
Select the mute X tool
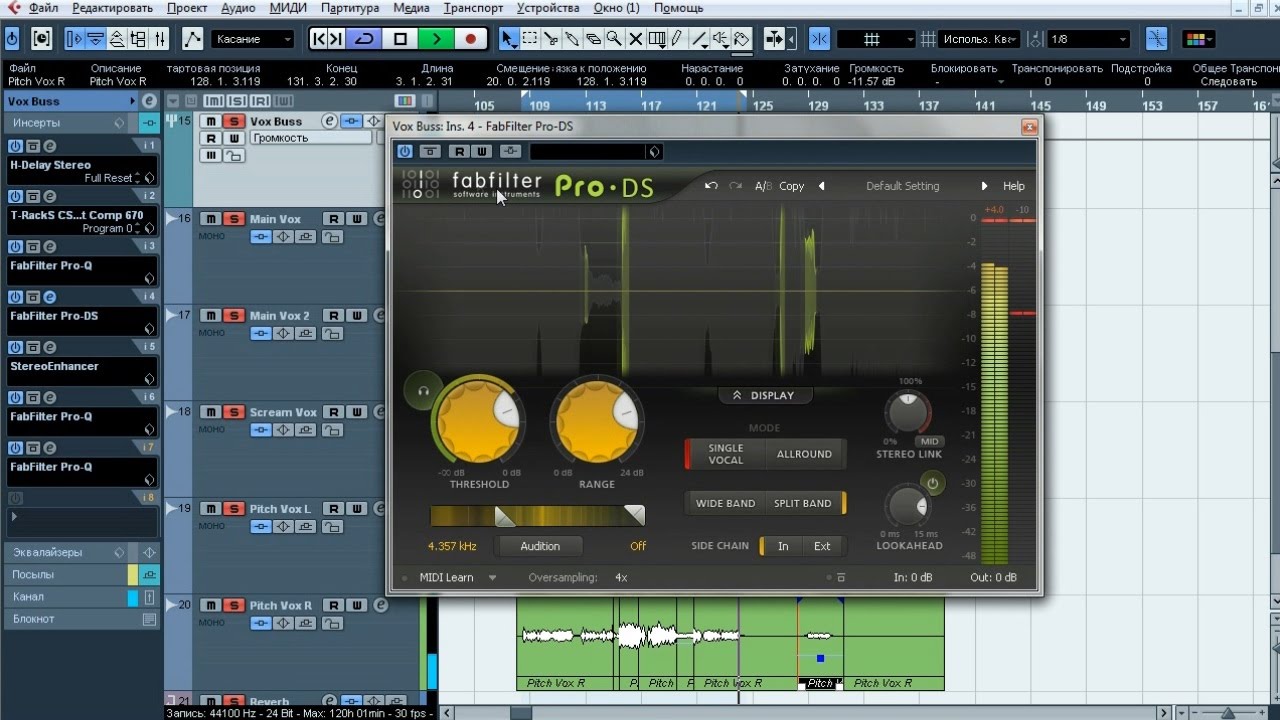635,39
